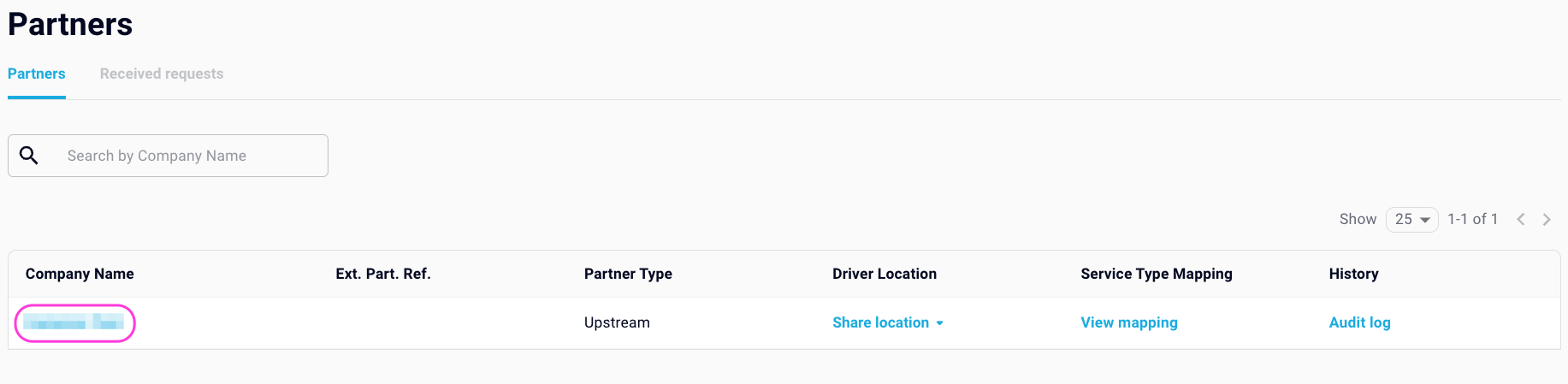Open the View mapping link

point(1129,322)
